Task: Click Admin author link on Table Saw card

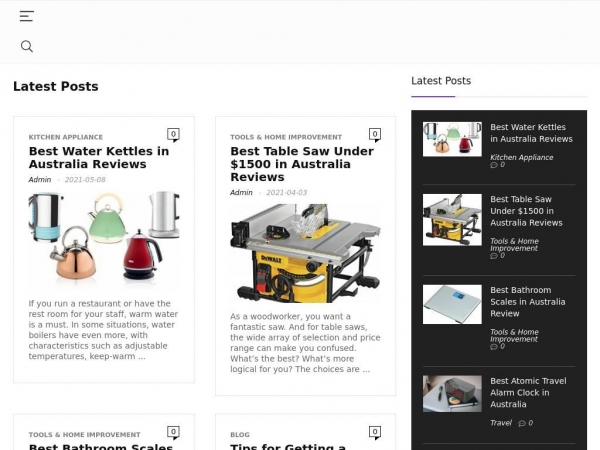Action: pyautogui.click(x=241, y=192)
